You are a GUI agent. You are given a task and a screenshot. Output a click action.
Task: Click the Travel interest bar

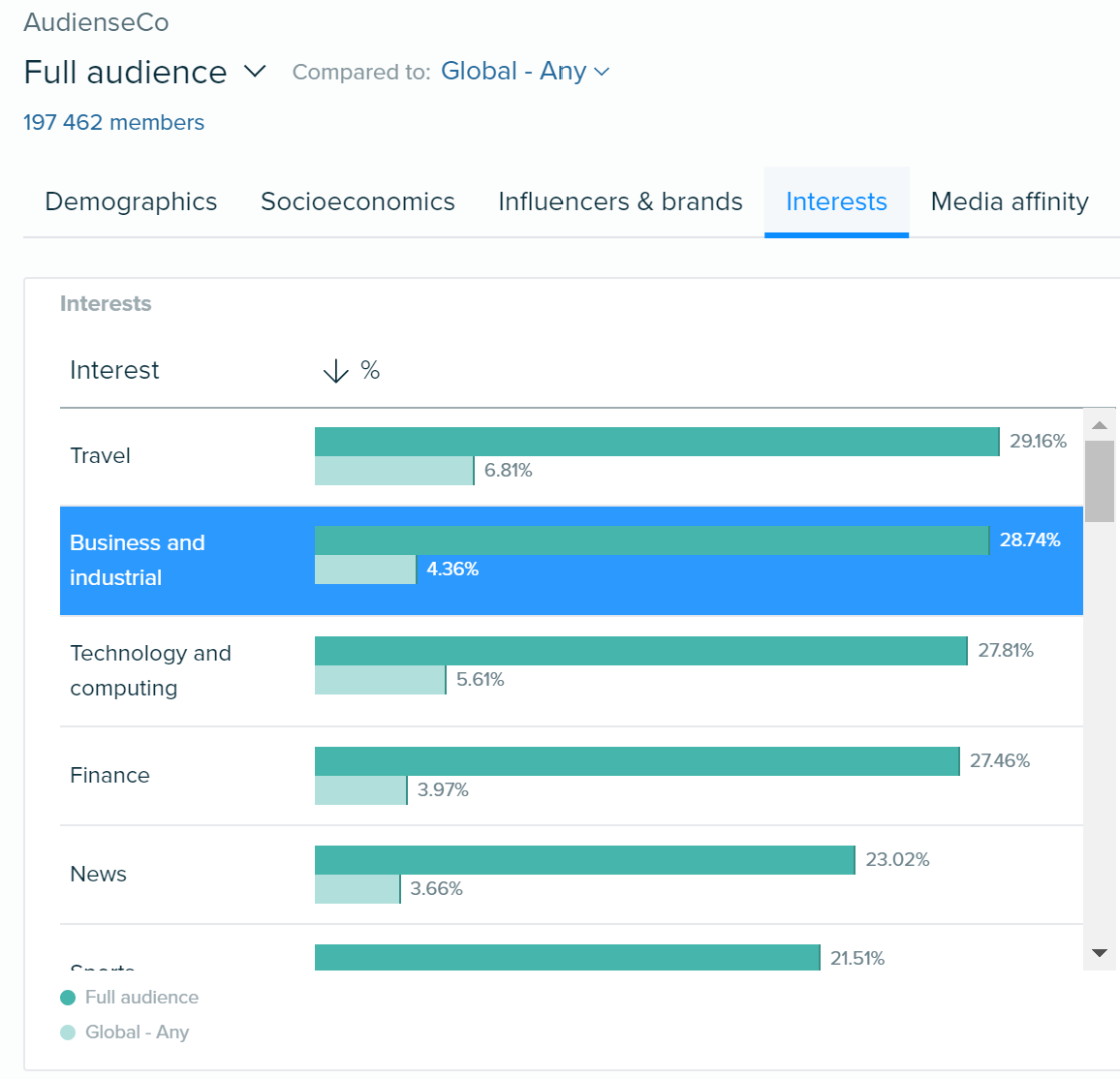pos(656,442)
